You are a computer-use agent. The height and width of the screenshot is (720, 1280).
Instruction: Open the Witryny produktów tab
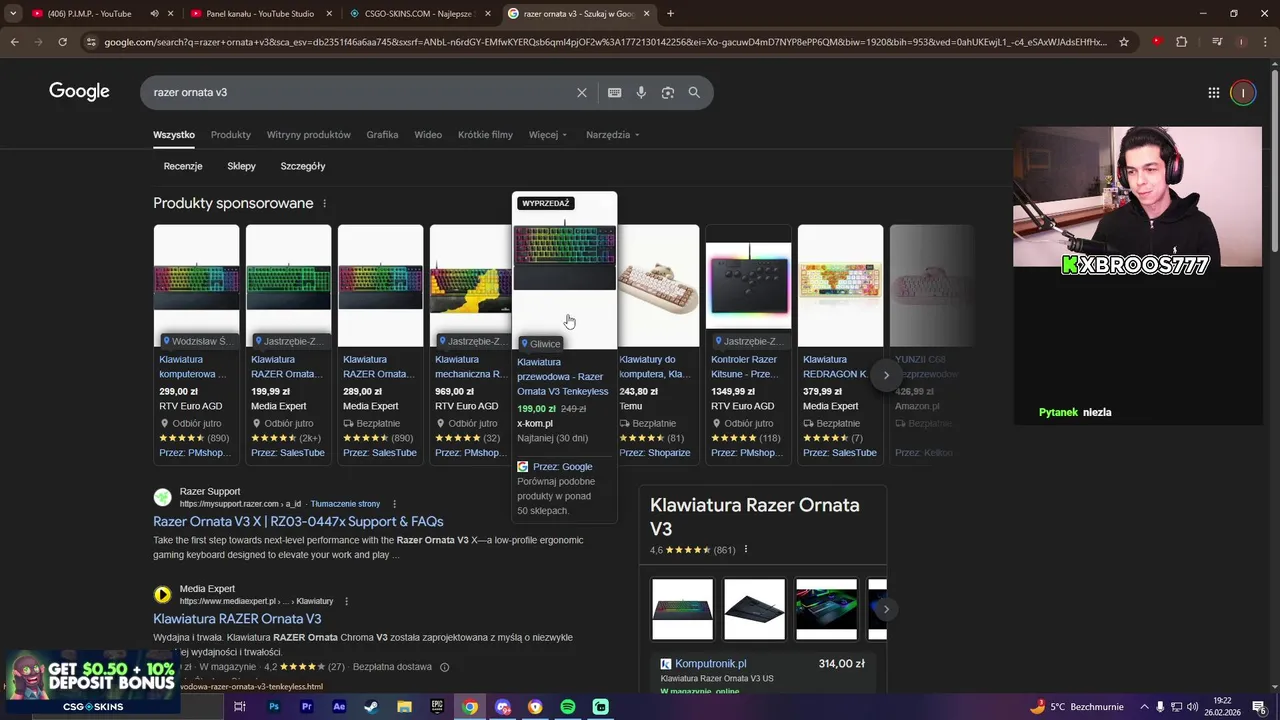[x=309, y=135]
